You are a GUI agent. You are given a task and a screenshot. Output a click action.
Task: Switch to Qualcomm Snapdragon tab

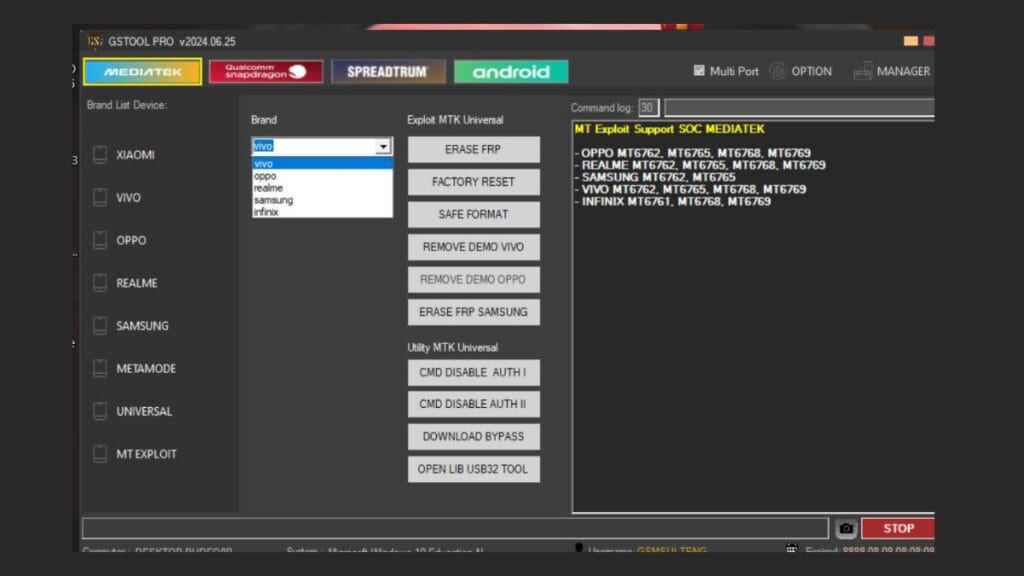[265, 72]
